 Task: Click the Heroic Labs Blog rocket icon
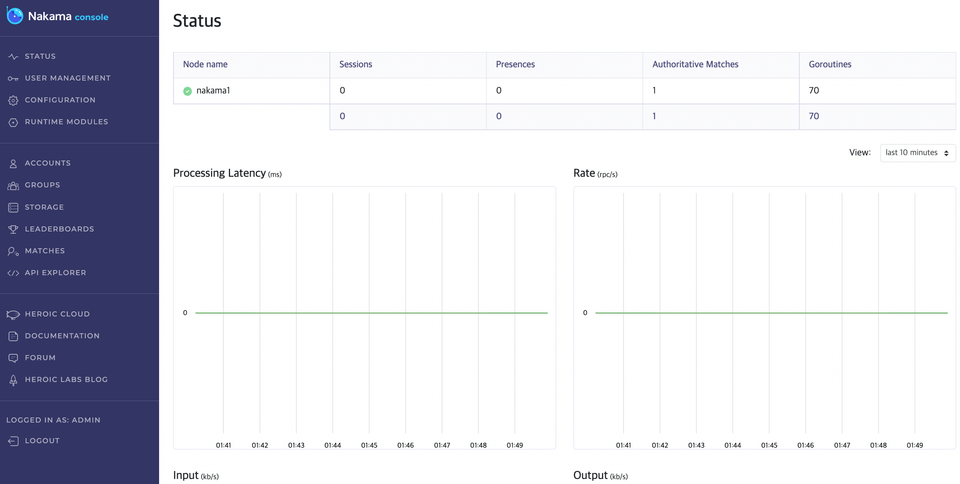click(13, 380)
